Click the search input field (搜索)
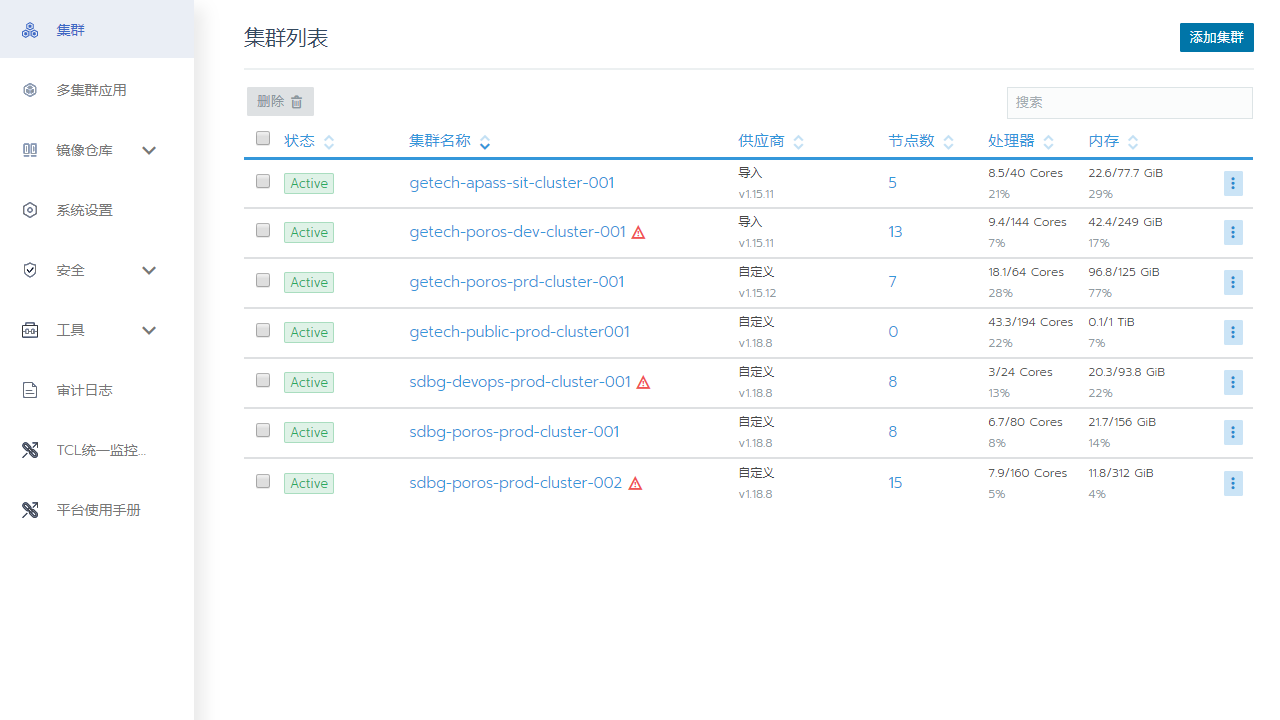Screen dimensions: 1280x720 [1129, 102]
